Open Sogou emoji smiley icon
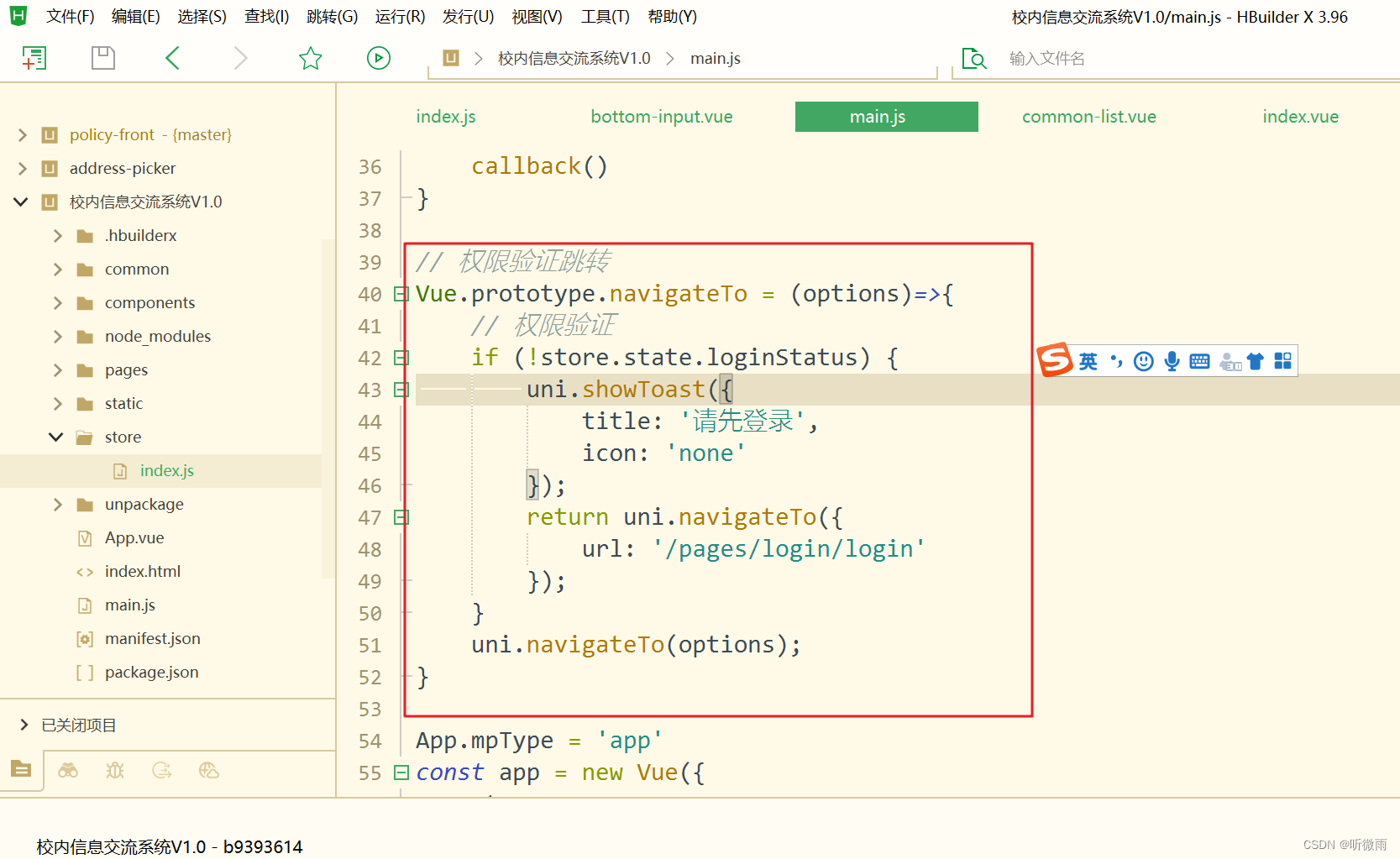Screen dimensions: 1400x859 (x=1144, y=361)
